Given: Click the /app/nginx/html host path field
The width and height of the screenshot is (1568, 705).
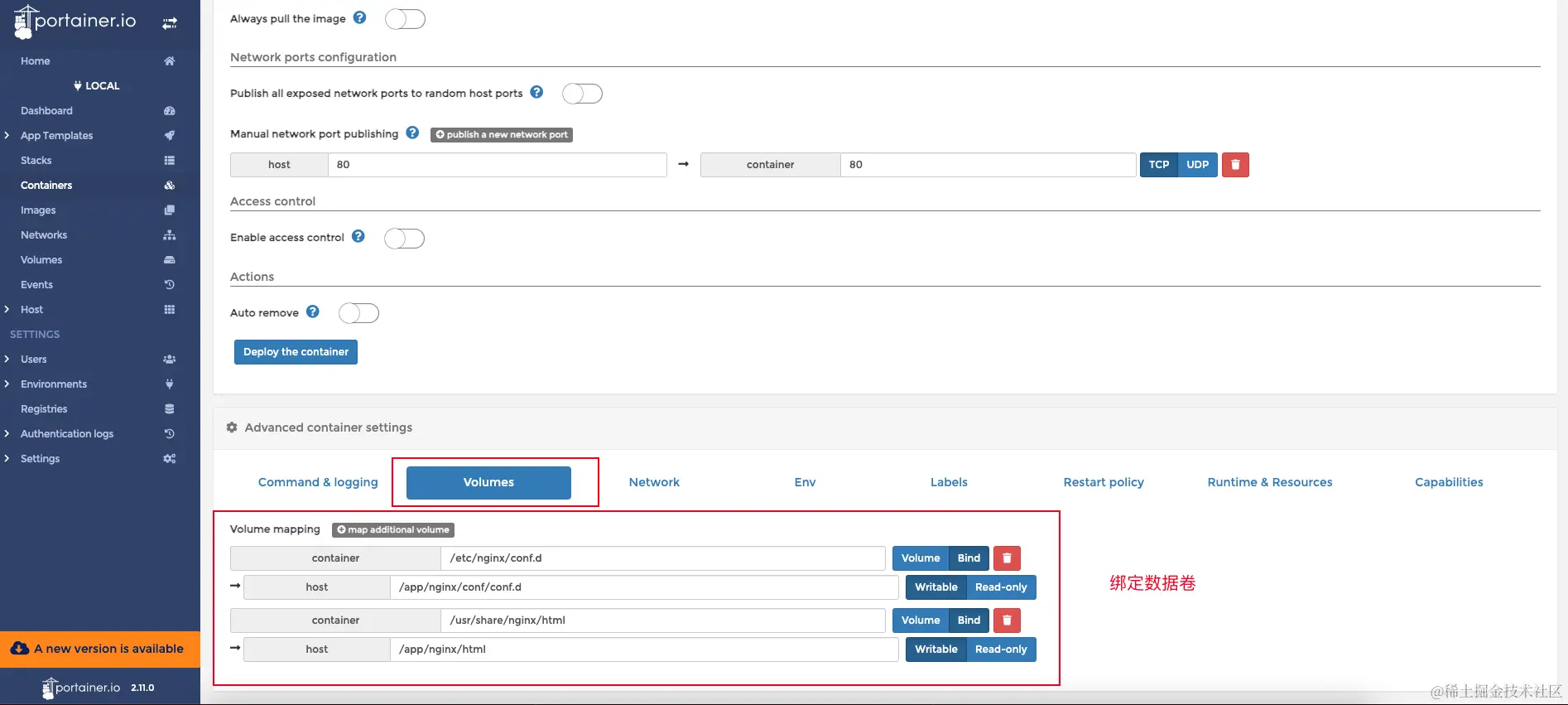Looking at the screenshot, I should (644, 649).
